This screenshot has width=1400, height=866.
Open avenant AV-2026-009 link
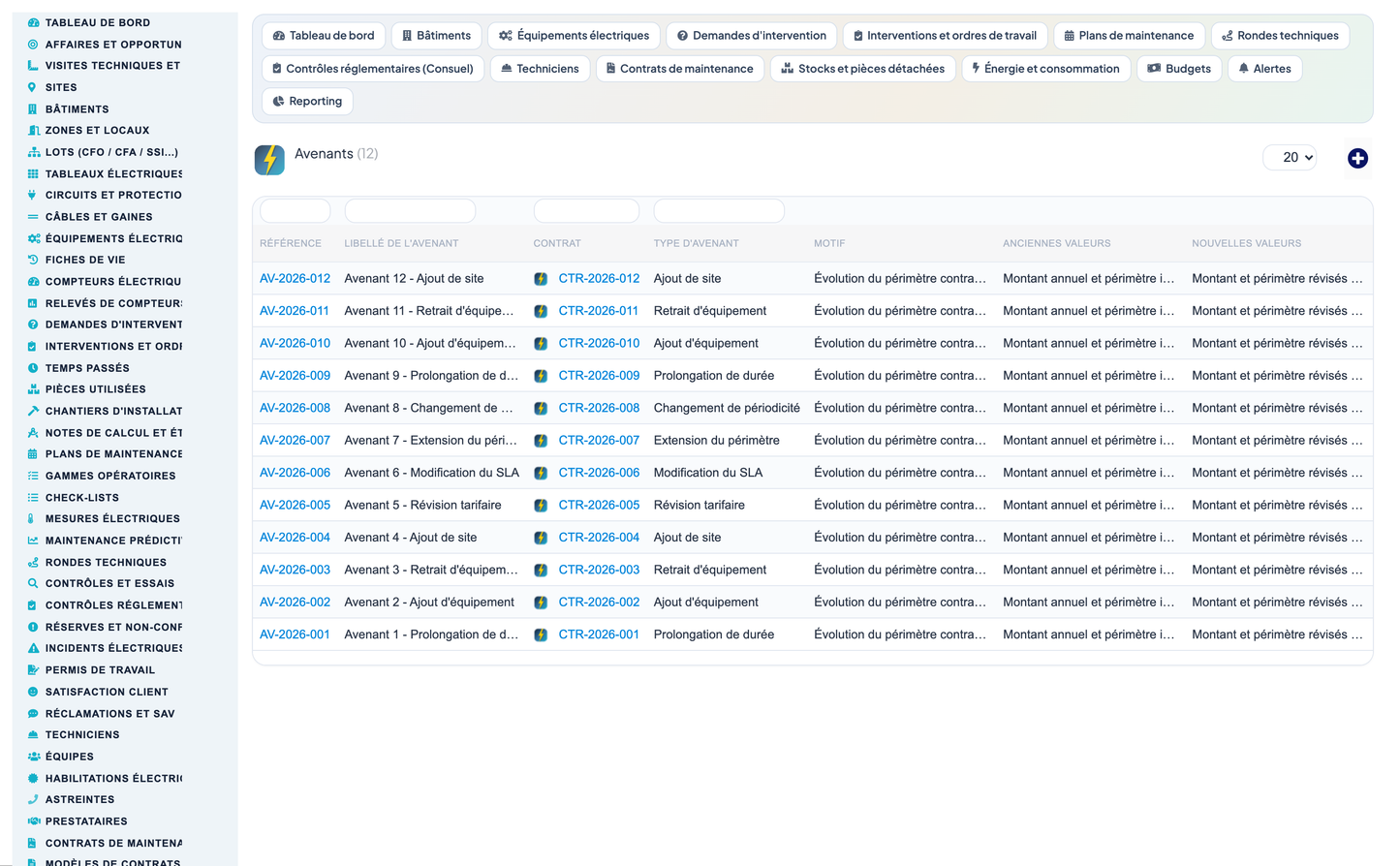[x=295, y=376]
